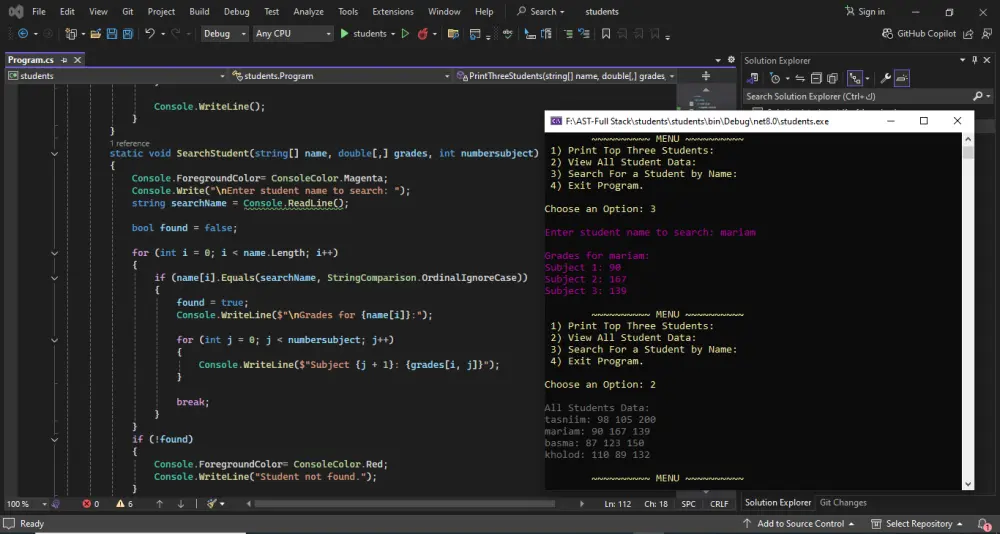The image size is (1000, 534).
Task: Click the Undo arrow icon
Action: click(x=150, y=34)
